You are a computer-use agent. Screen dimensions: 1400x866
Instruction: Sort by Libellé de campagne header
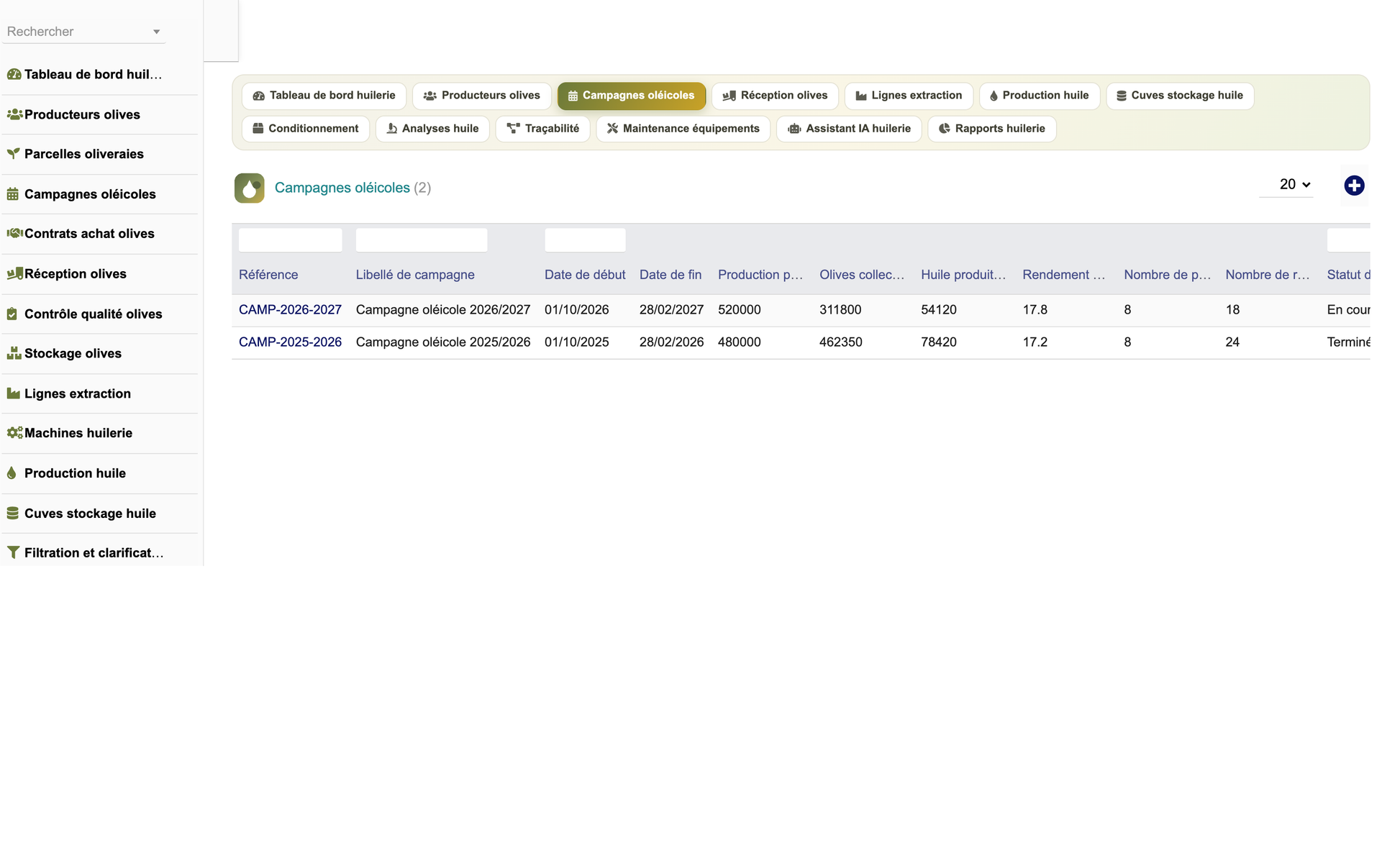[x=415, y=275]
